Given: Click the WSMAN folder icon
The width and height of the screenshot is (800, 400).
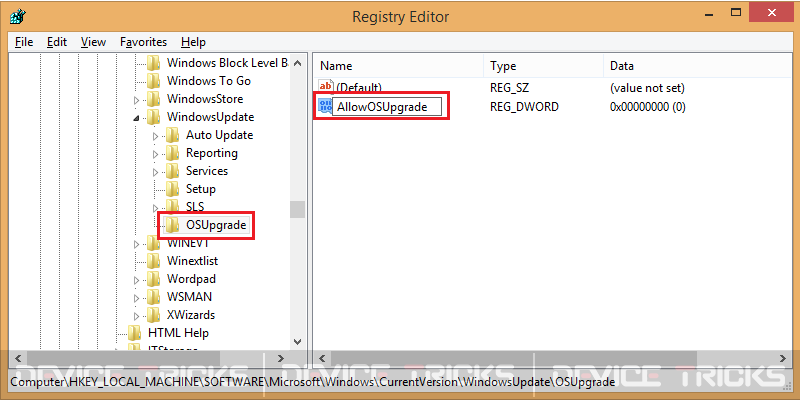Looking at the screenshot, I should coord(153,297).
